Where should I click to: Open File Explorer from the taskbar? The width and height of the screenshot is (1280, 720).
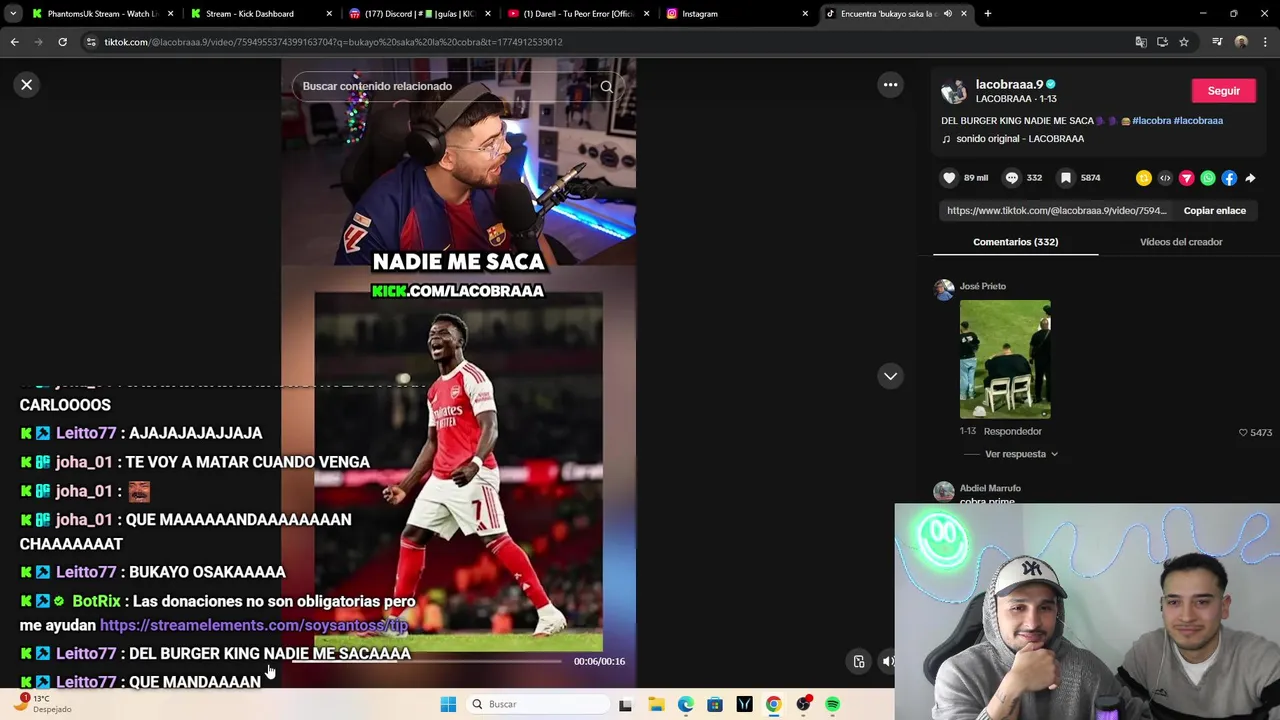tap(656, 704)
